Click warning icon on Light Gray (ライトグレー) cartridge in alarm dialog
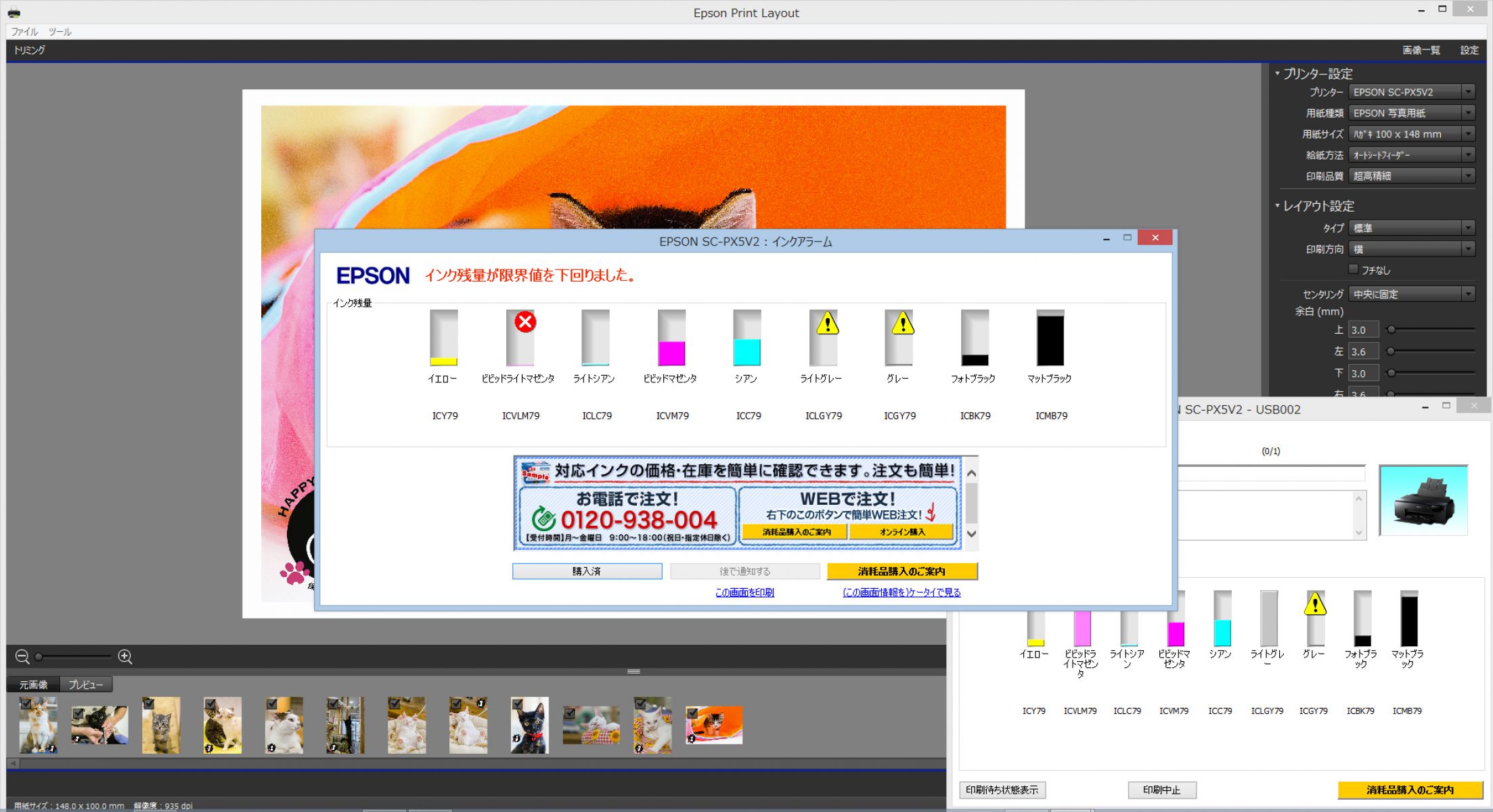 pyautogui.click(x=827, y=323)
